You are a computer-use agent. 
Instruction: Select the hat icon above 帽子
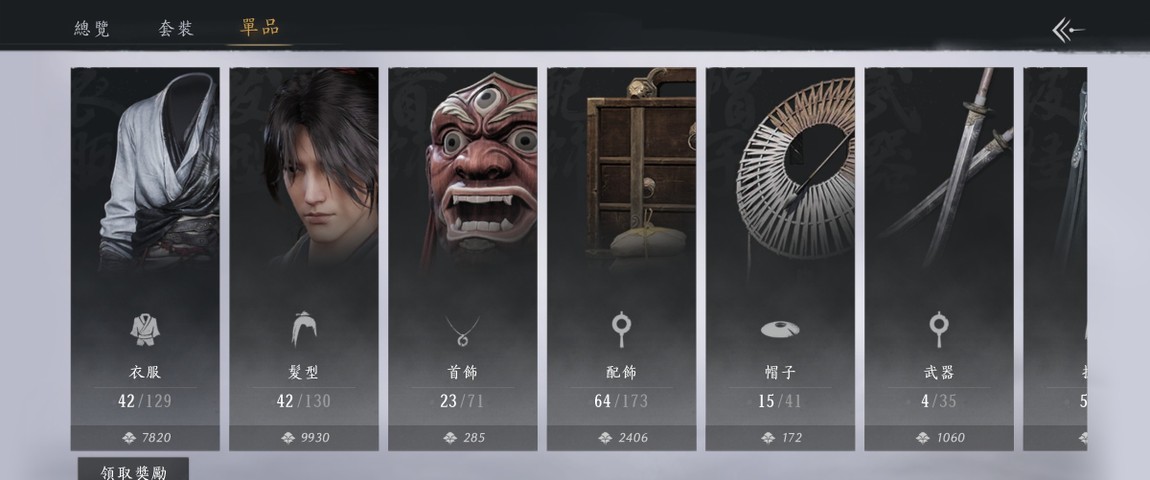pos(780,330)
